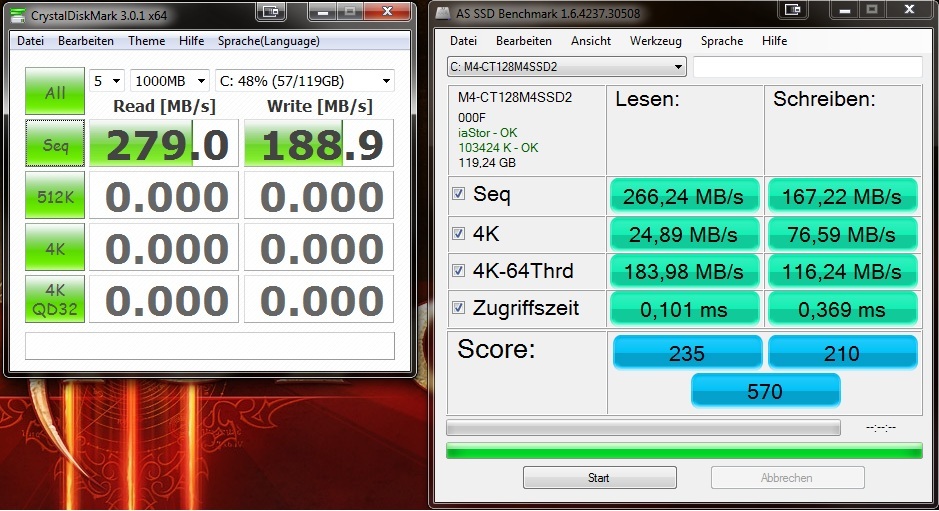Click the read access time 0,101 ms

(684, 309)
